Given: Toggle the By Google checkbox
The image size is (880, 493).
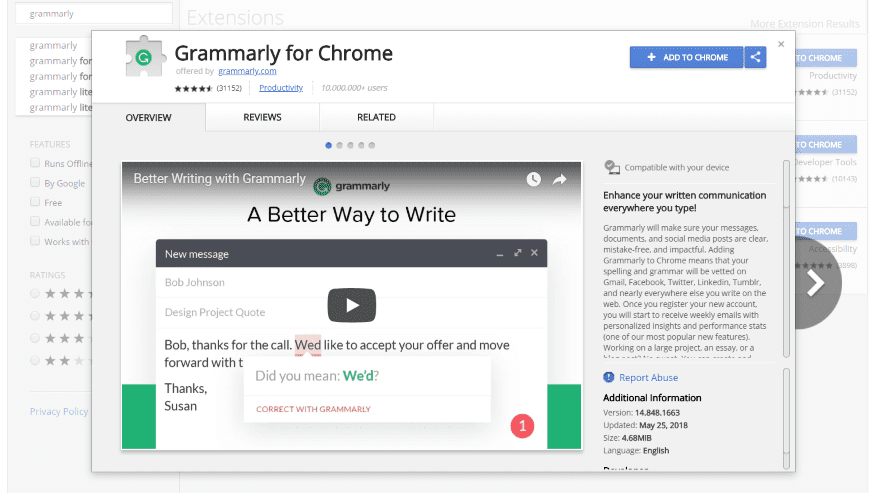Looking at the screenshot, I should pyautogui.click(x=35, y=182).
